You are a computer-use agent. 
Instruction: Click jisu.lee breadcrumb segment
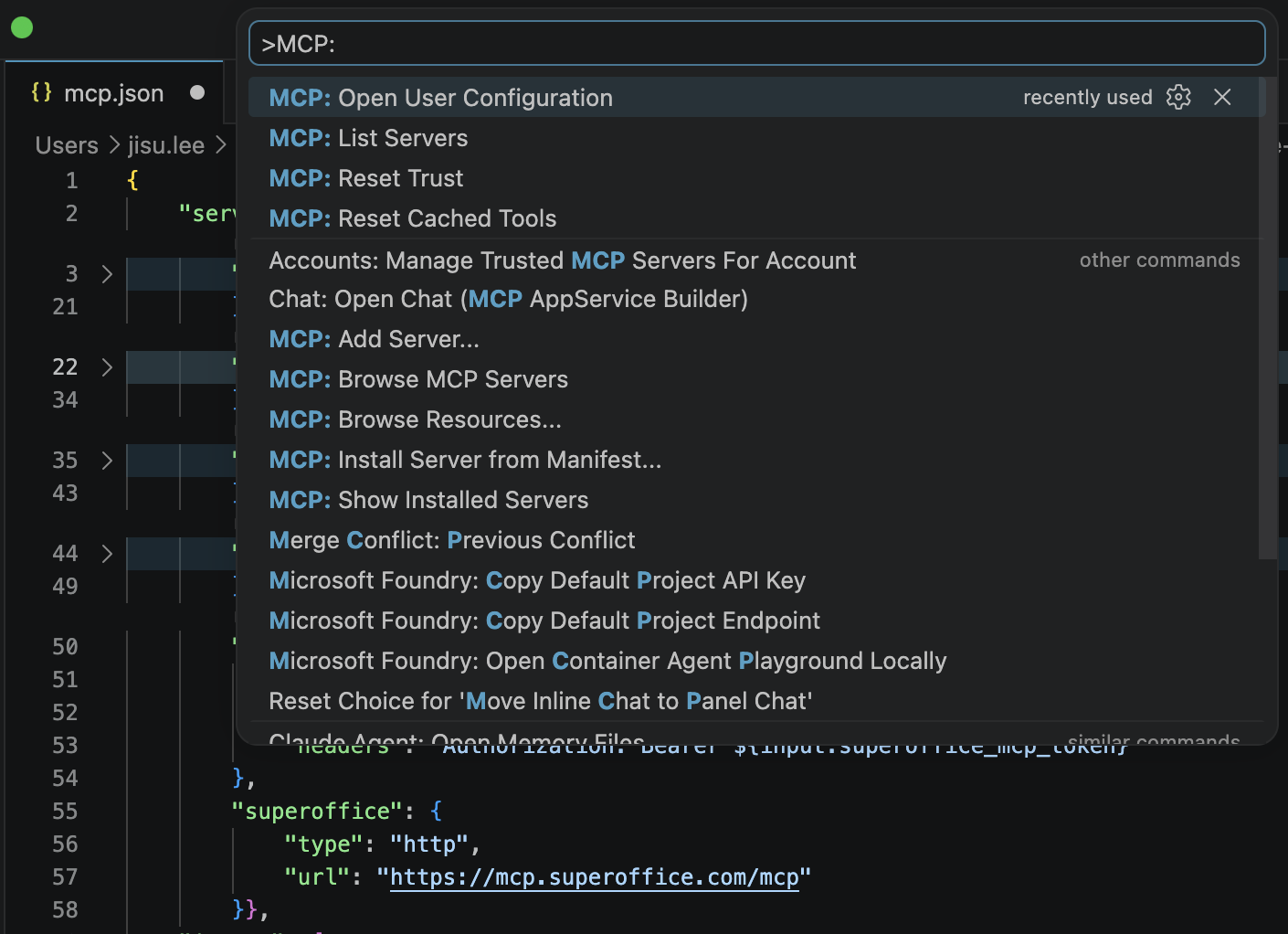pos(166,145)
